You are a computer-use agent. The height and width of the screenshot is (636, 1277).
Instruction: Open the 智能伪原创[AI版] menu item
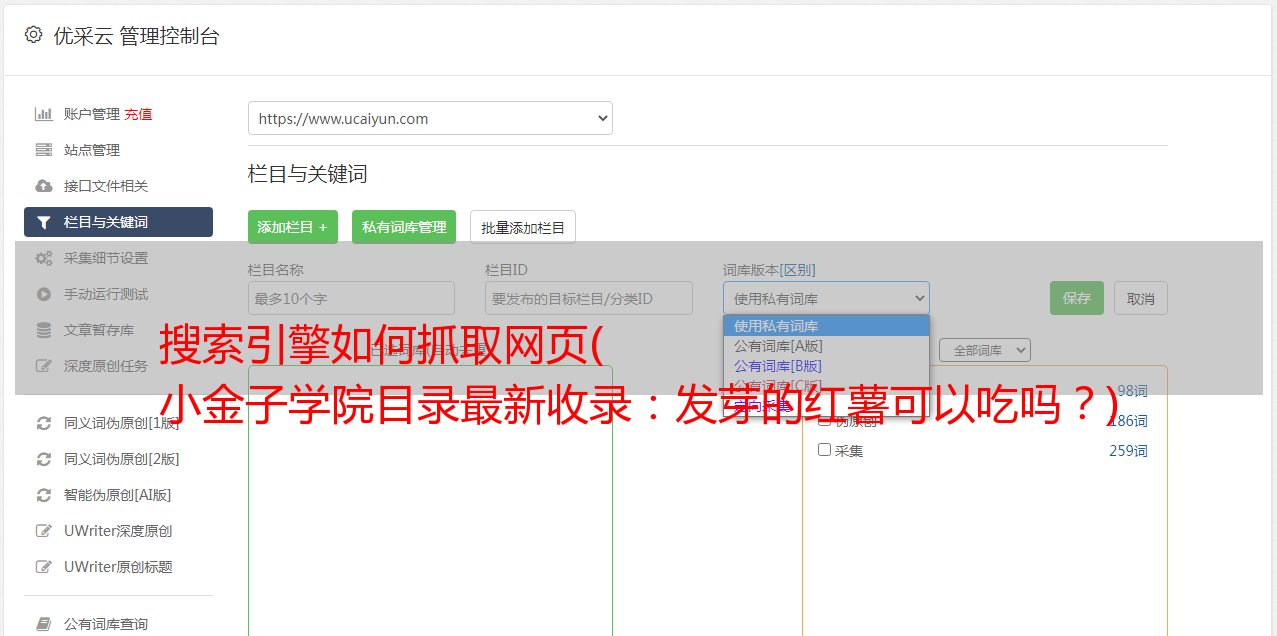pyautogui.click(x=117, y=495)
